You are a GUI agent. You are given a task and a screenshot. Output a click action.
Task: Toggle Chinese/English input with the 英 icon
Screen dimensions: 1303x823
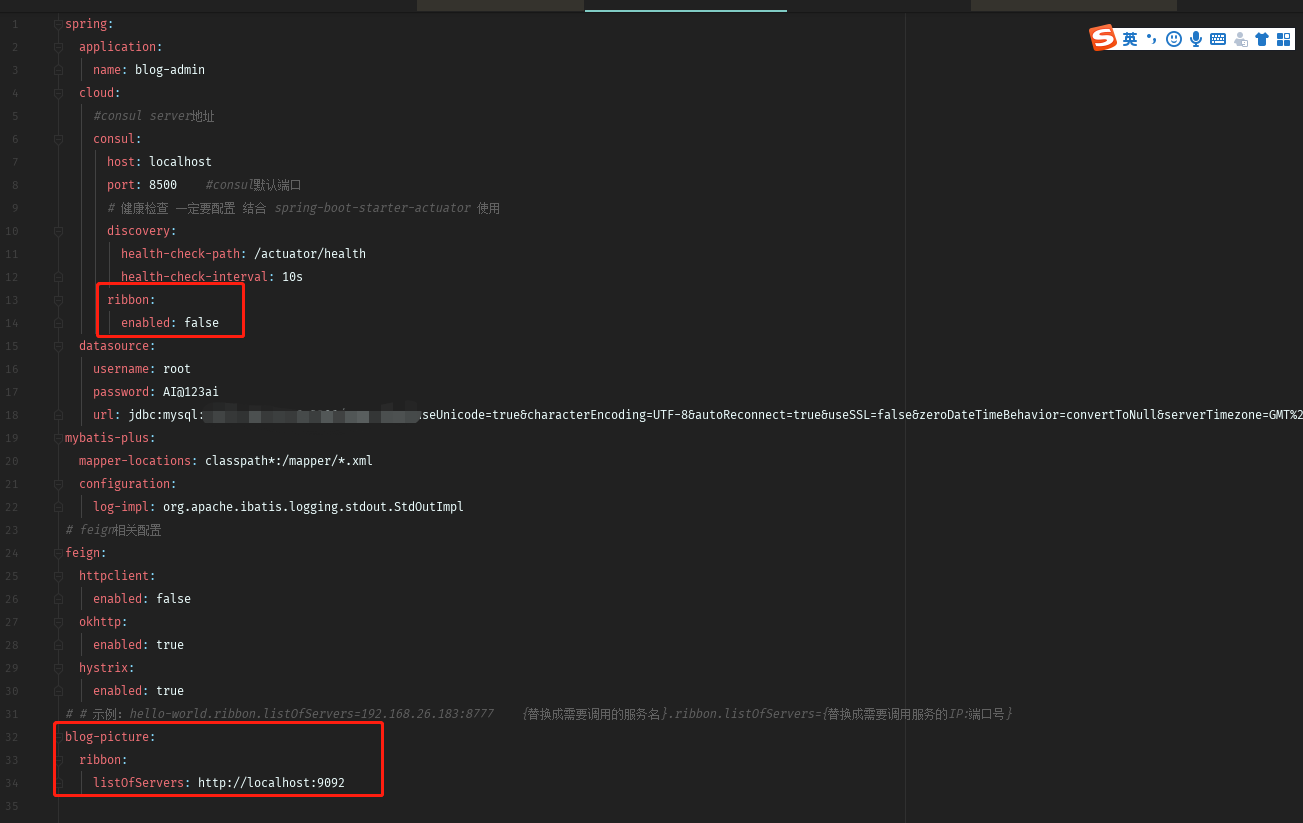tap(1129, 38)
